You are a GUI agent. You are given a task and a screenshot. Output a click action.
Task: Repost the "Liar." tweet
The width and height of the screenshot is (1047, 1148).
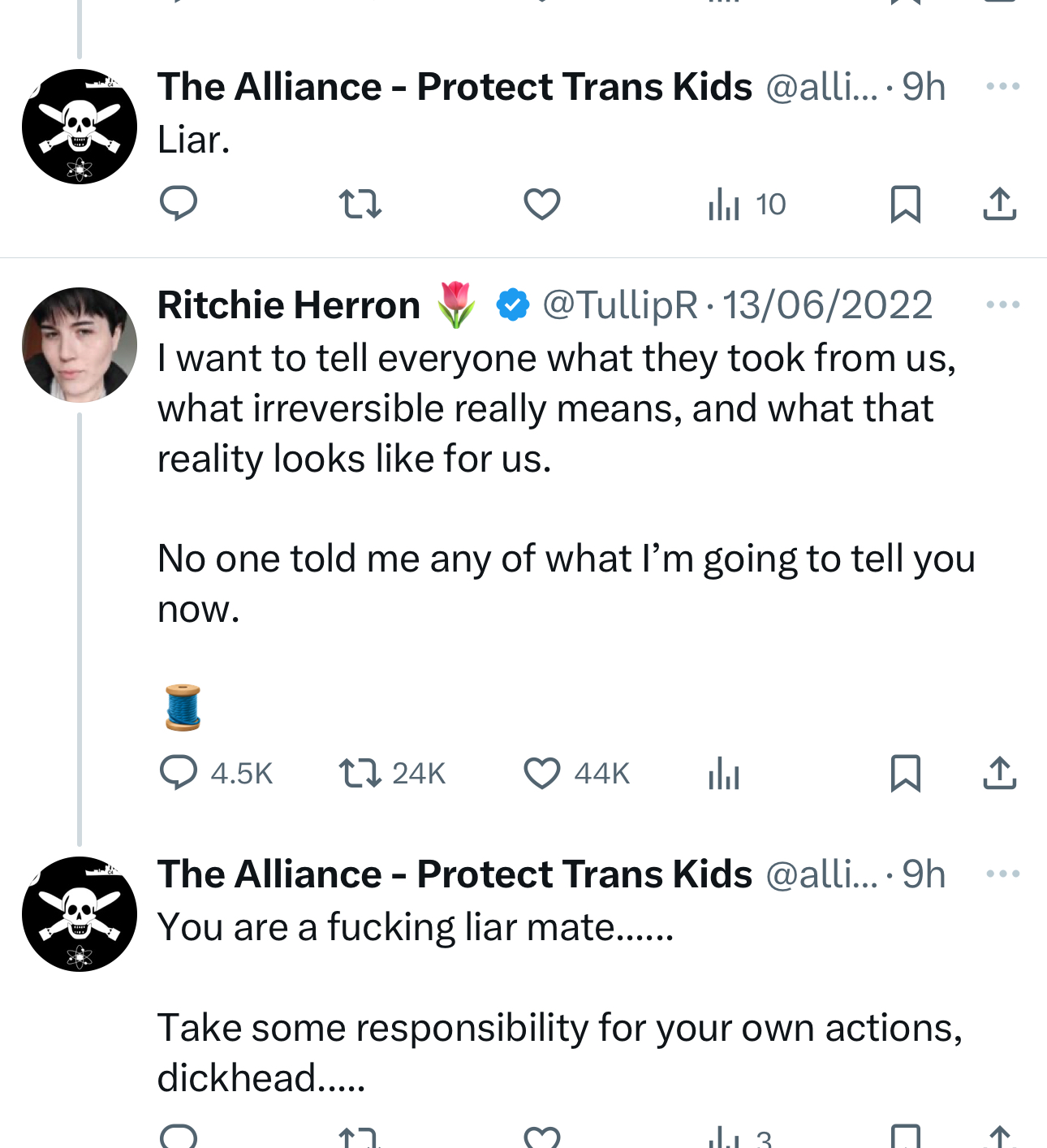pyautogui.click(x=360, y=204)
